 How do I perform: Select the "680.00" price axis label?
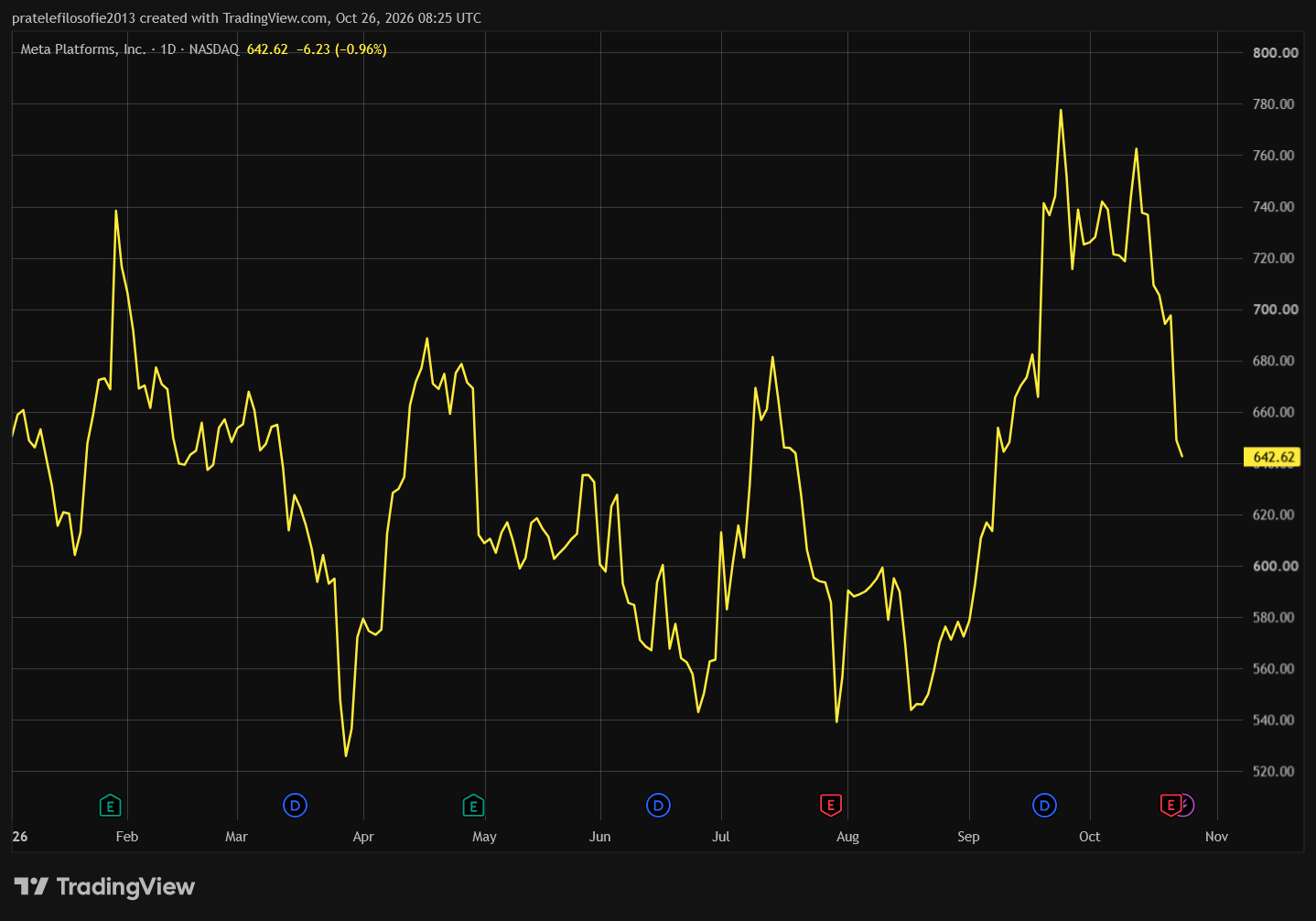(x=1275, y=361)
